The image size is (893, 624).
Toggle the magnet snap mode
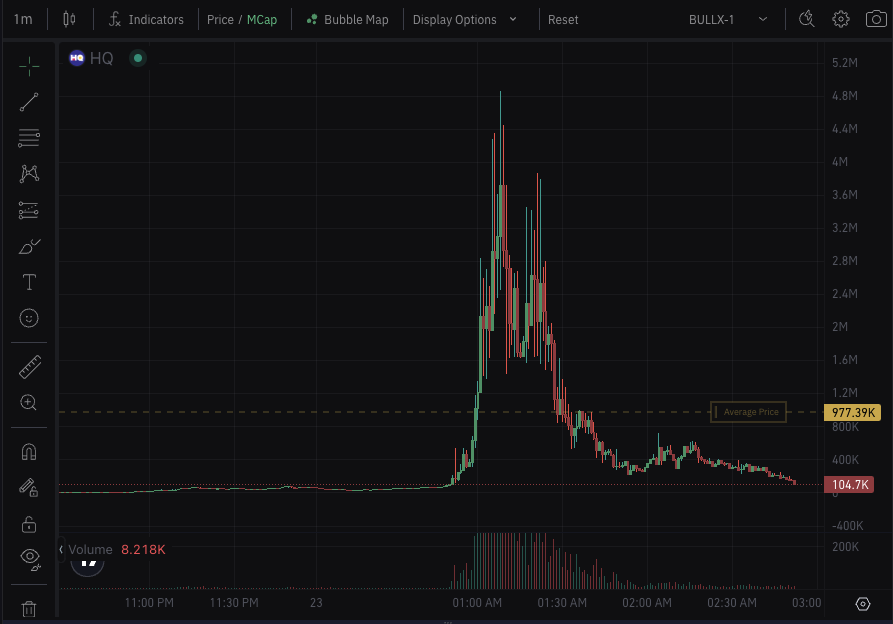click(x=29, y=452)
